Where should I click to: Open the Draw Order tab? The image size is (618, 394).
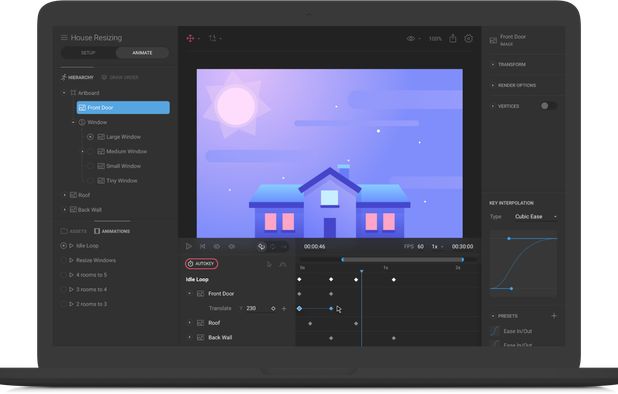(120, 77)
